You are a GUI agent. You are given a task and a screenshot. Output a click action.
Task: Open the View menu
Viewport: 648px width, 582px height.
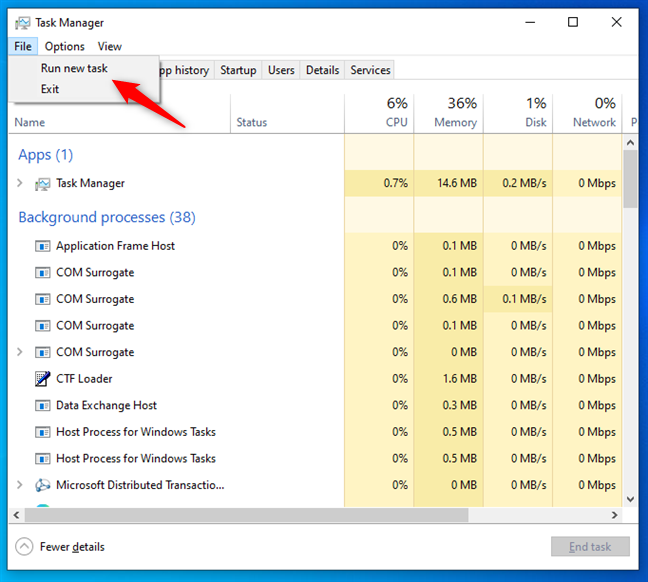click(110, 46)
